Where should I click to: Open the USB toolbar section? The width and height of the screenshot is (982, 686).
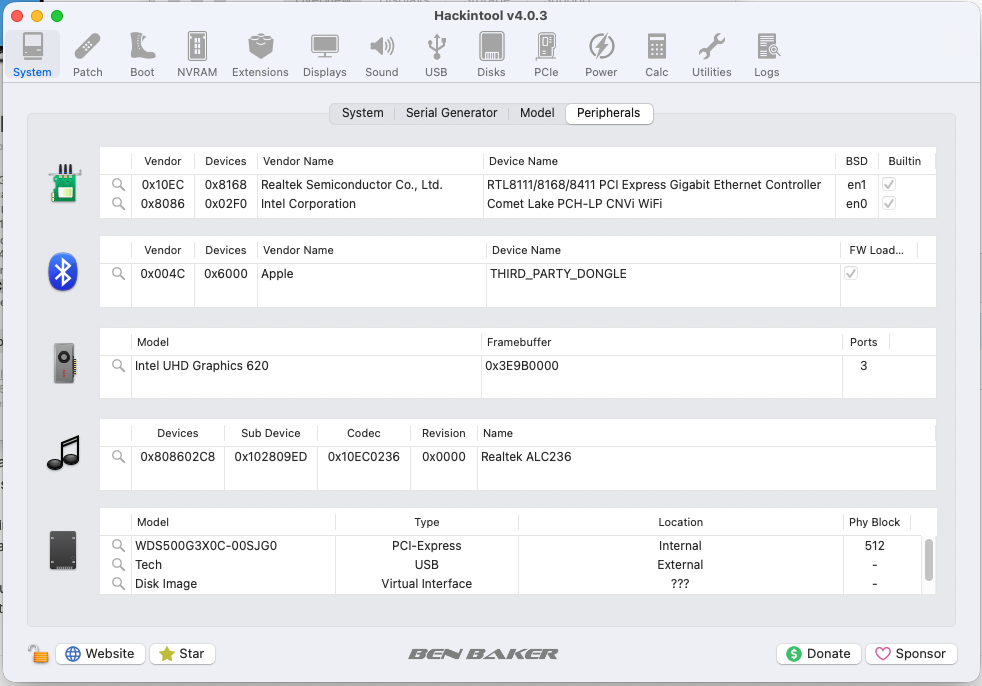pos(436,55)
